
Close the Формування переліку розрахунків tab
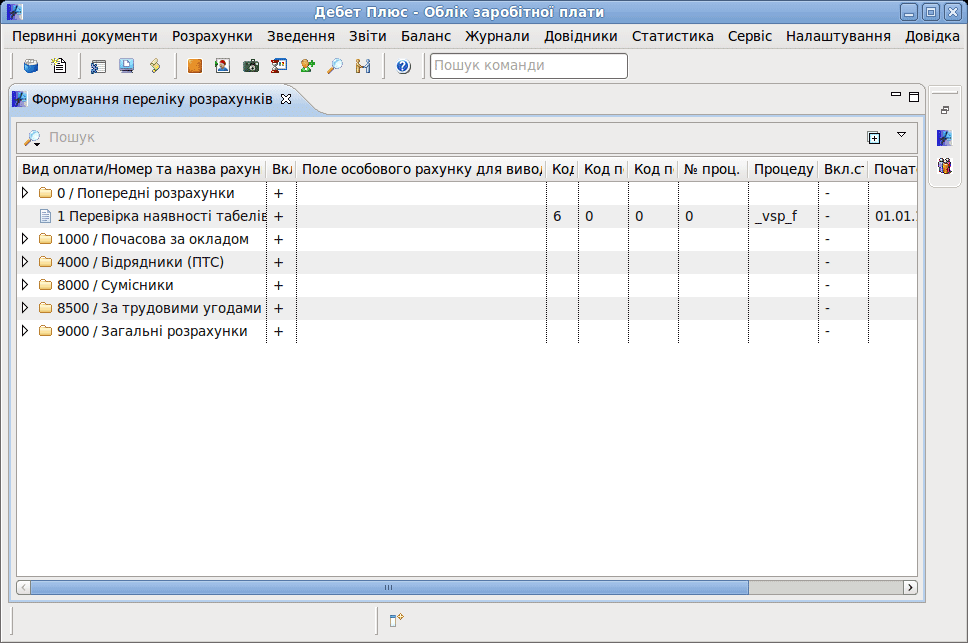point(286,99)
